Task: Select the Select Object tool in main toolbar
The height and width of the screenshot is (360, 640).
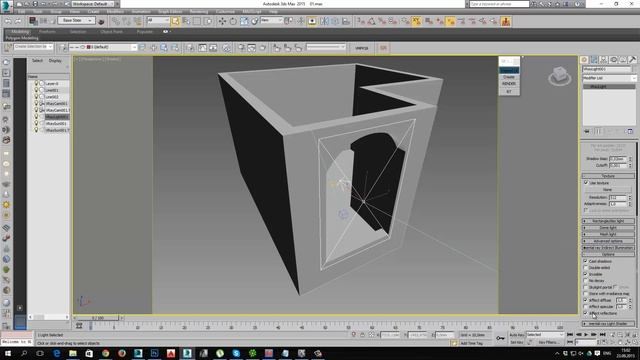Action: (175, 21)
